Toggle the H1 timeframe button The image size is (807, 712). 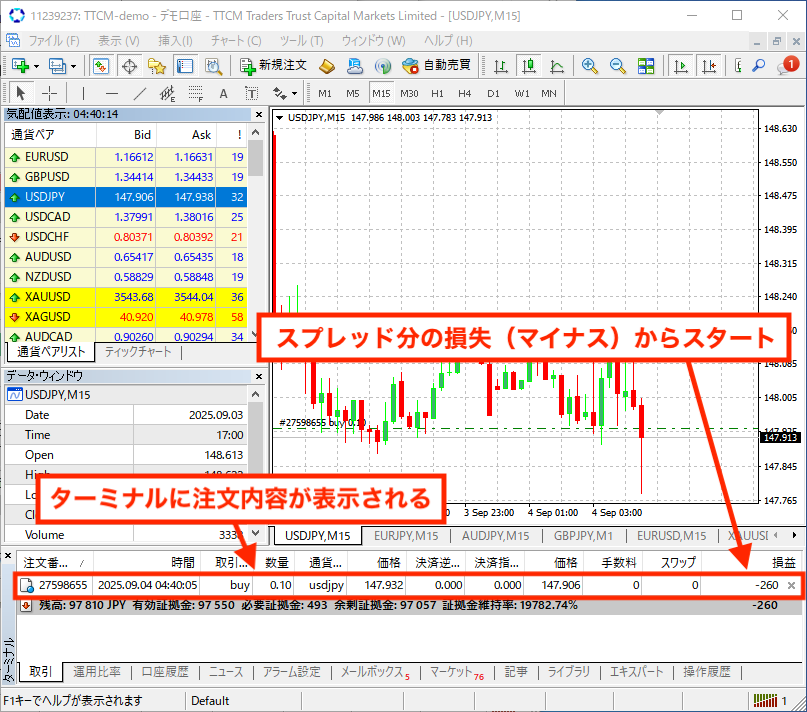437,93
